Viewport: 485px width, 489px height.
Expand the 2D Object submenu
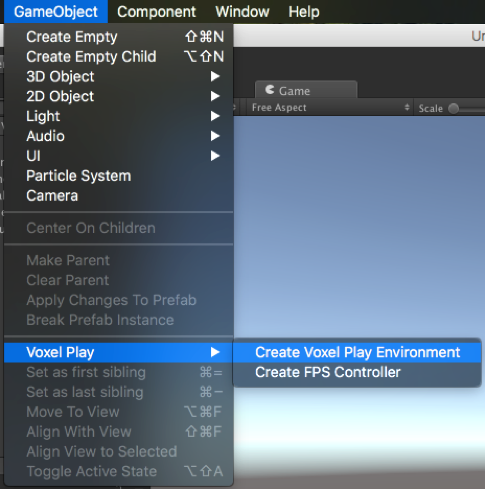(x=119, y=96)
